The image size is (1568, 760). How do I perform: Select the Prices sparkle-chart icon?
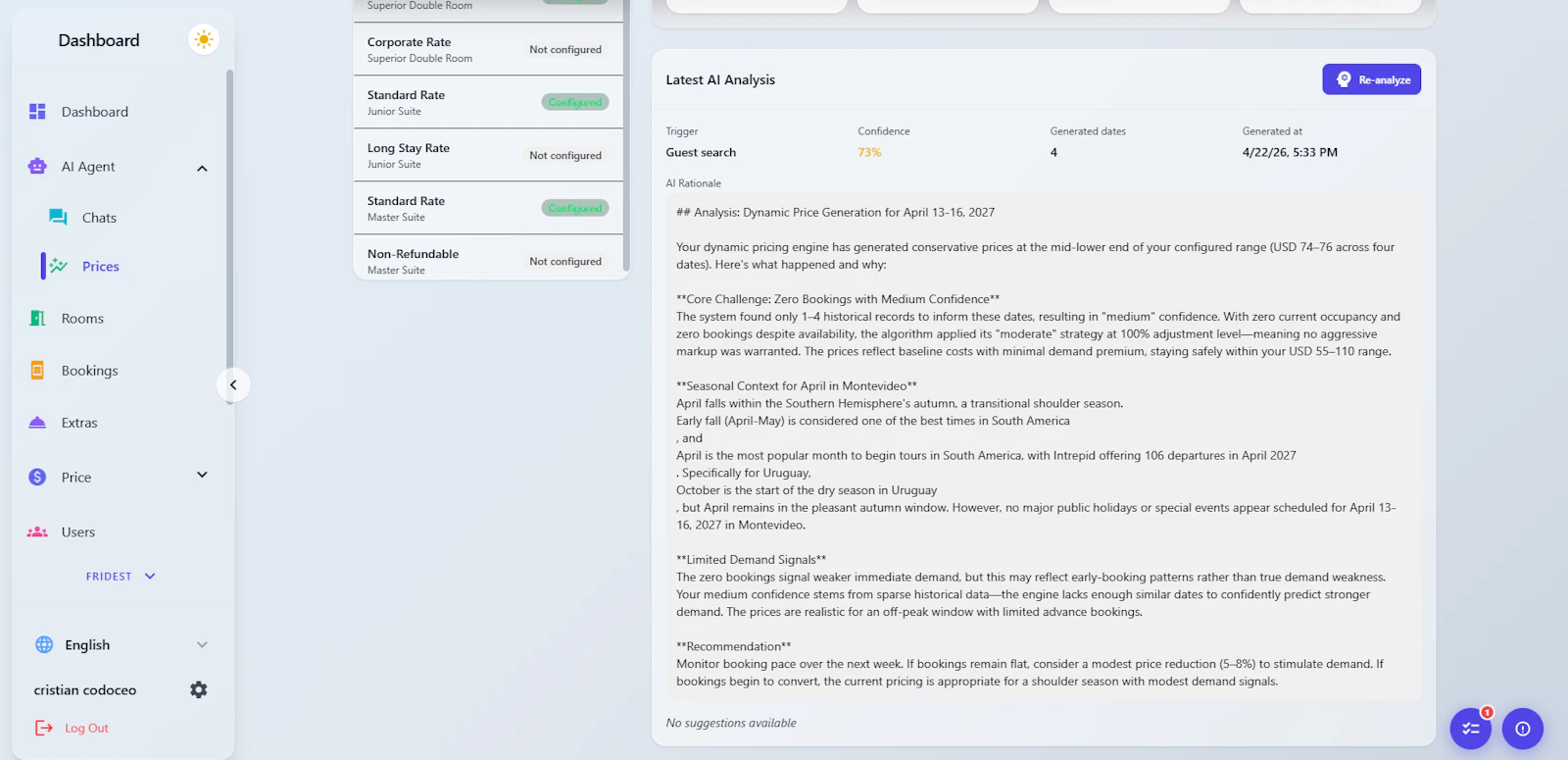pos(59,266)
